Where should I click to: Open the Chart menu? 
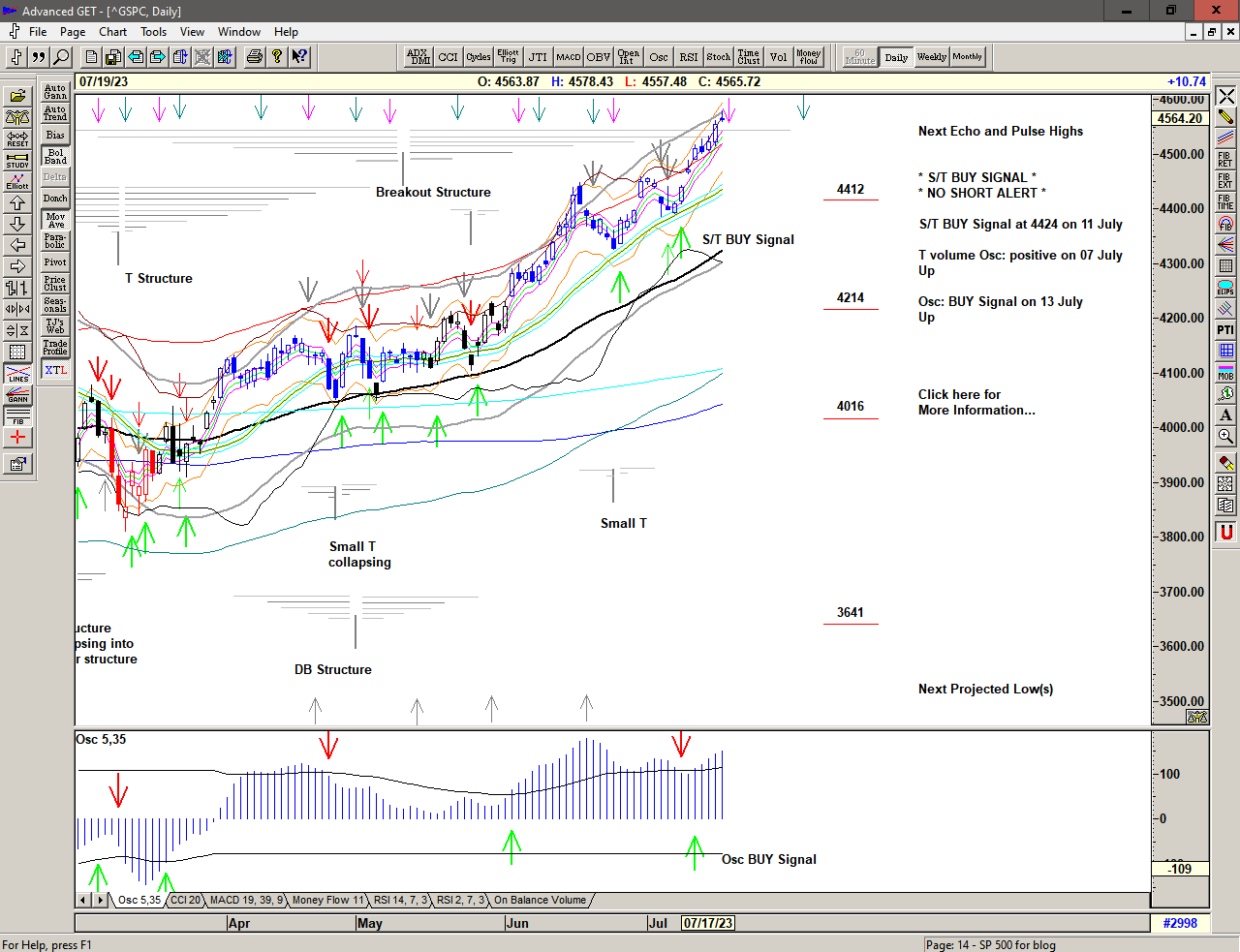112,32
